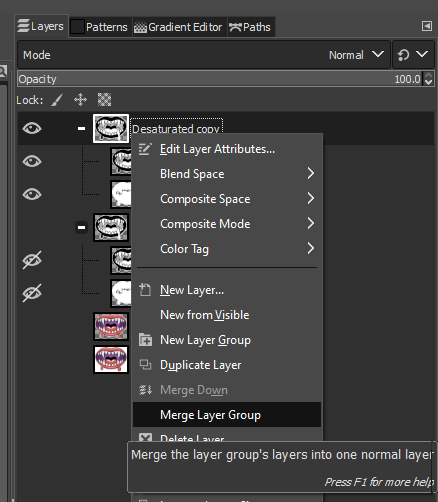Image resolution: width=438 pixels, height=502 pixels.
Task: Click the lock position move icon
Action: [80, 100]
